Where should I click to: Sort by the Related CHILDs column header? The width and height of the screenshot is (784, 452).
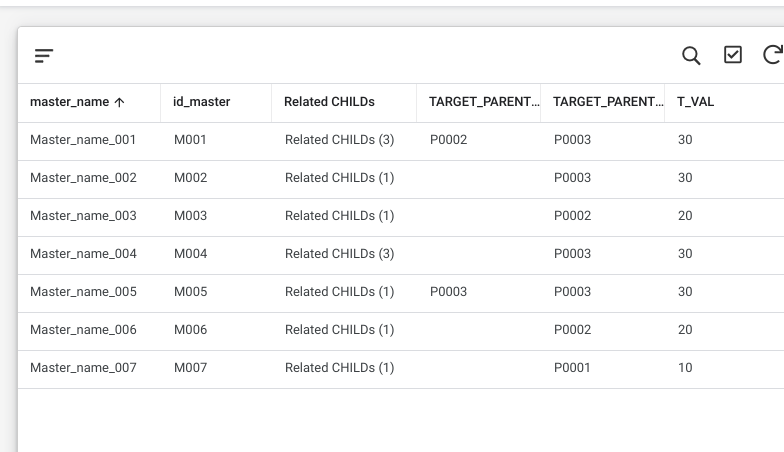[x=329, y=102]
